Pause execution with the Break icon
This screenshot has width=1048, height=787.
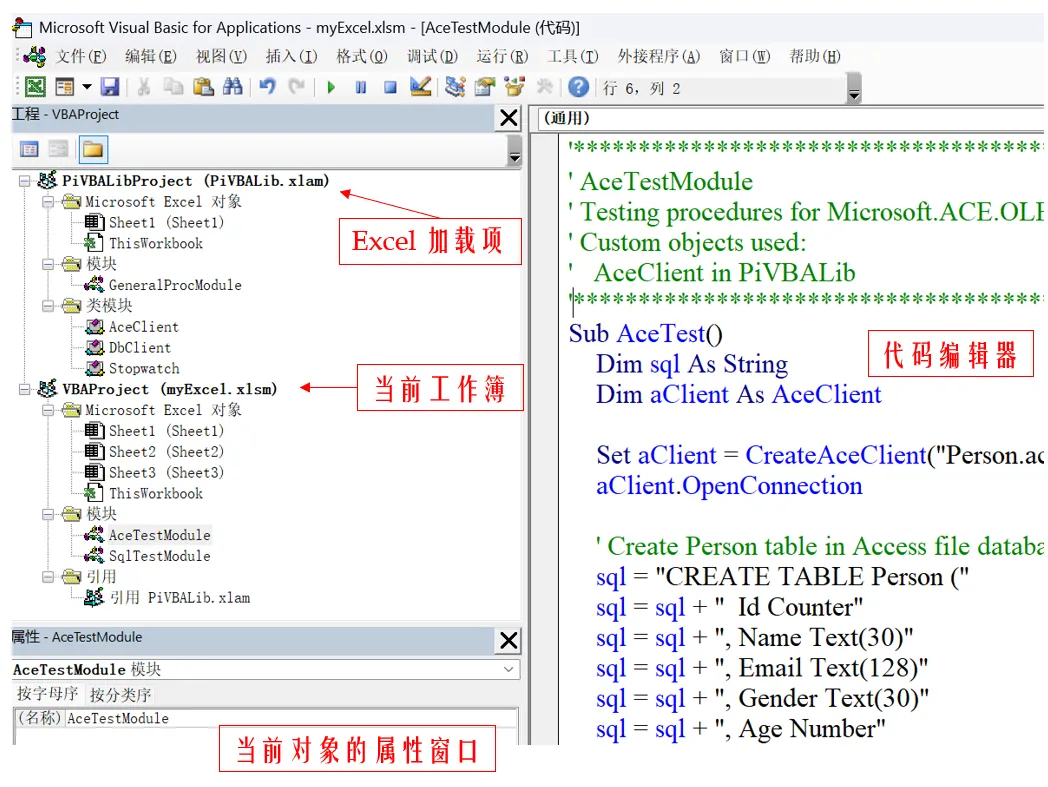point(361,88)
